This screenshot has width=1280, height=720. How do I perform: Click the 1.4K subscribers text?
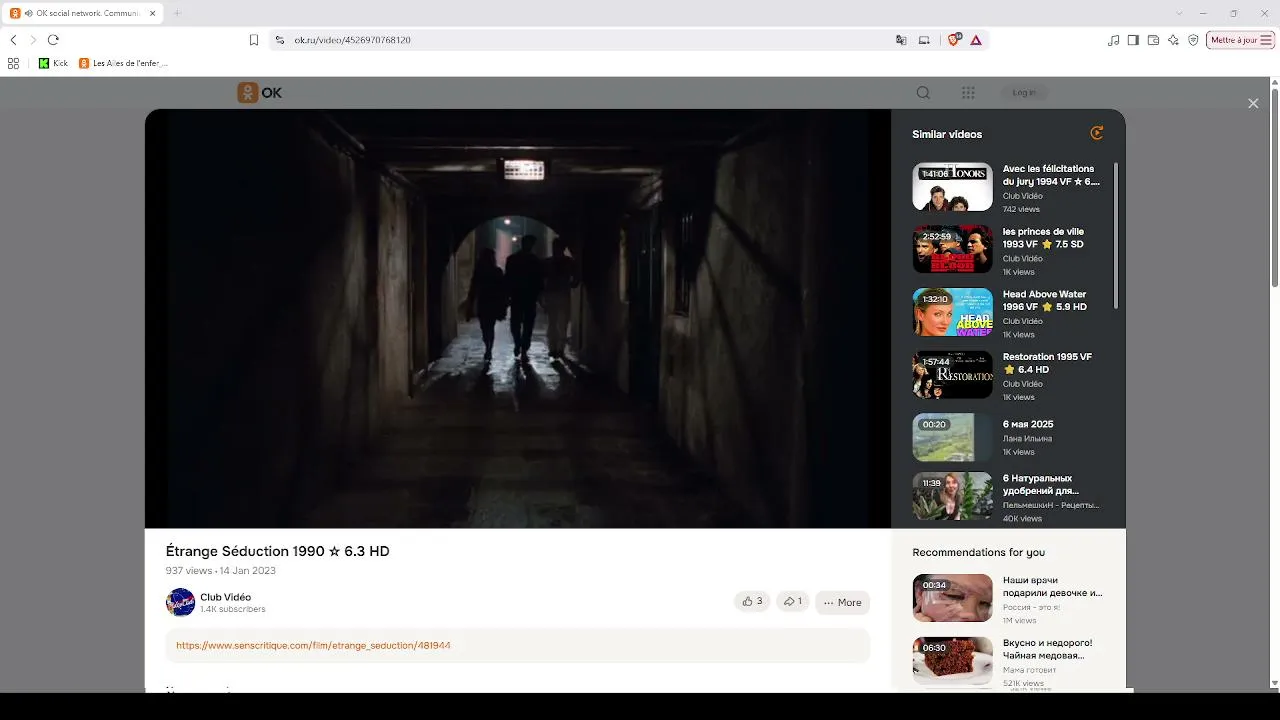tap(233, 609)
